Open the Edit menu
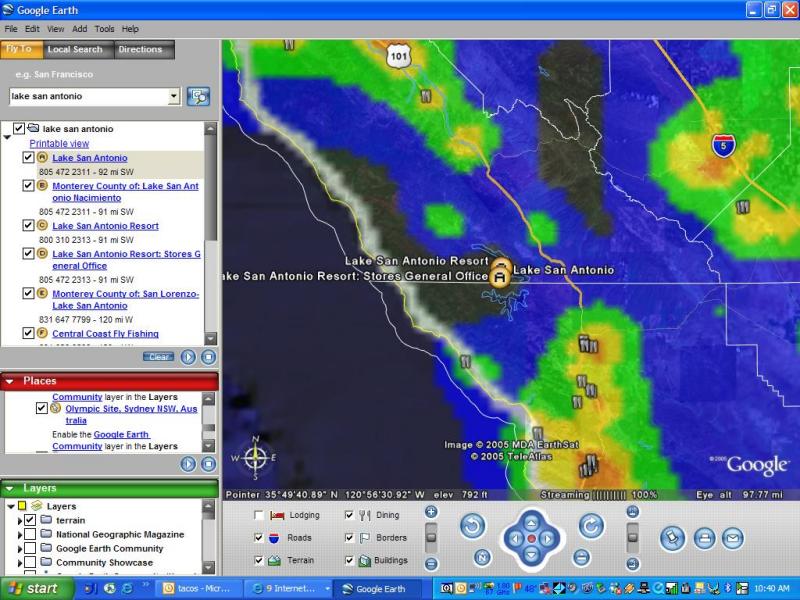Image resolution: width=800 pixels, height=600 pixels. pyautogui.click(x=32, y=29)
